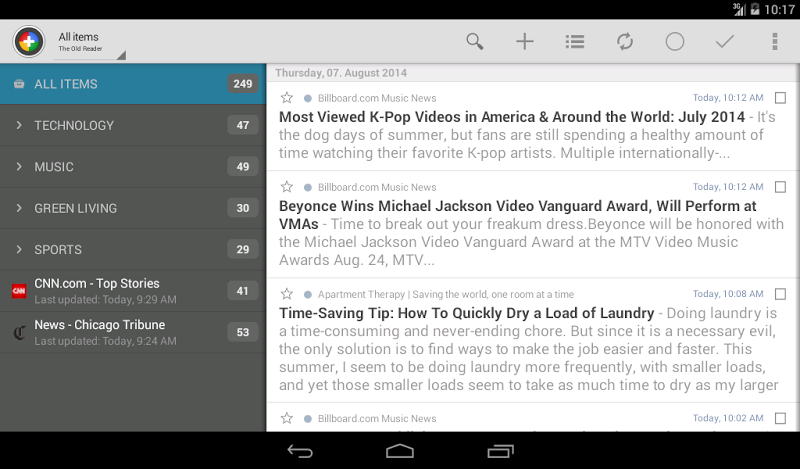The width and height of the screenshot is (800, 469).
Task: Open the All items account dropdown
Action: tap(90, 42)
